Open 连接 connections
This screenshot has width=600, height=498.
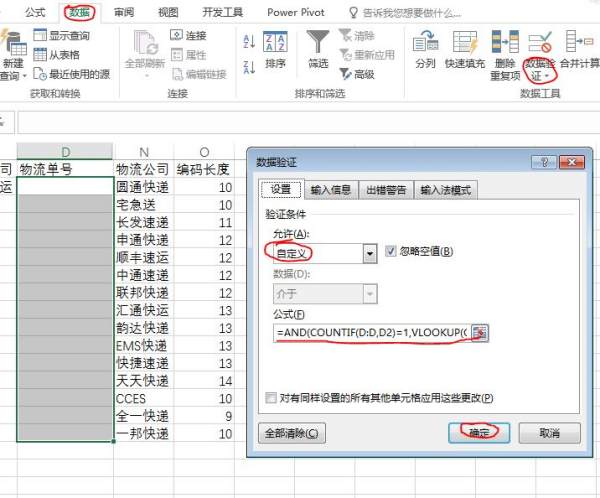(188, 35)
